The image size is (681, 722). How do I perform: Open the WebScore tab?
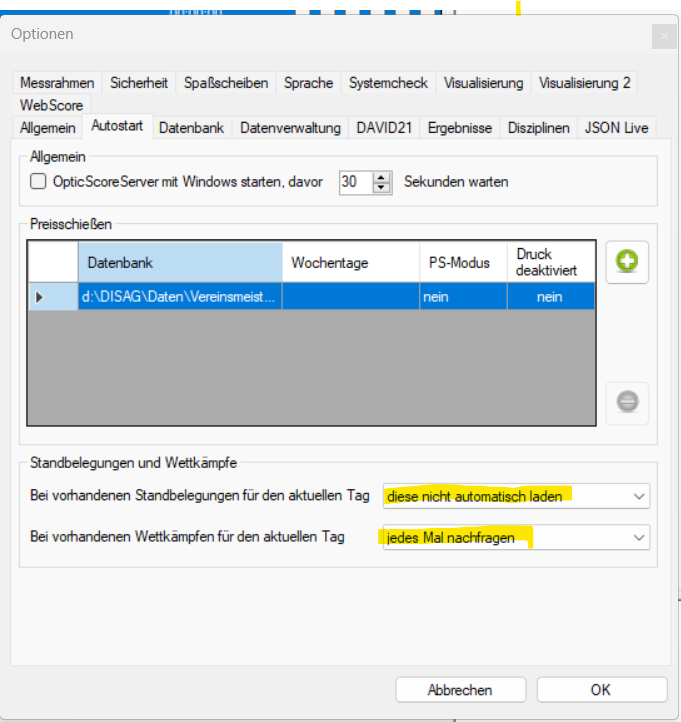[51, 105]
